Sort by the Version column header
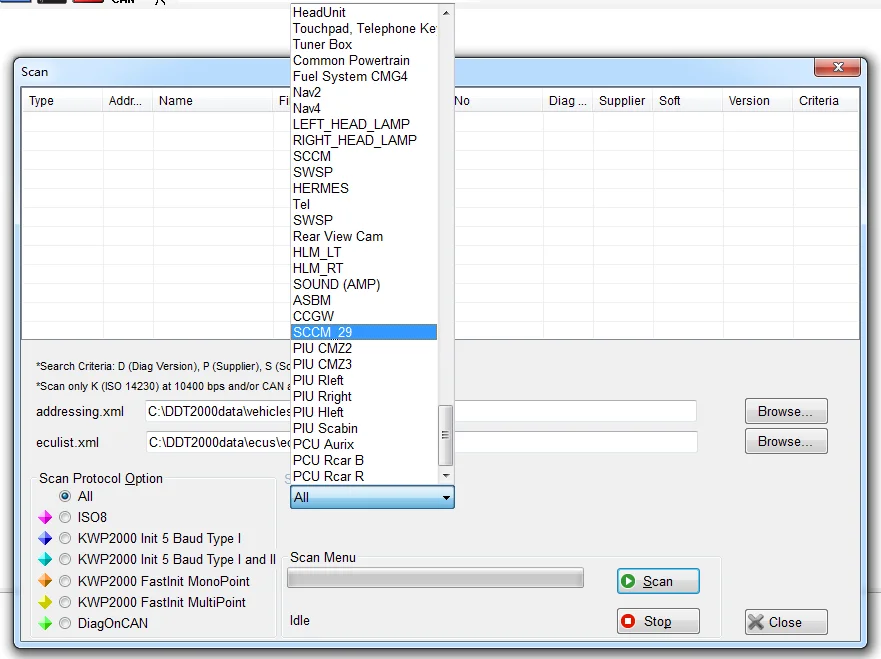 click(757, 101)
